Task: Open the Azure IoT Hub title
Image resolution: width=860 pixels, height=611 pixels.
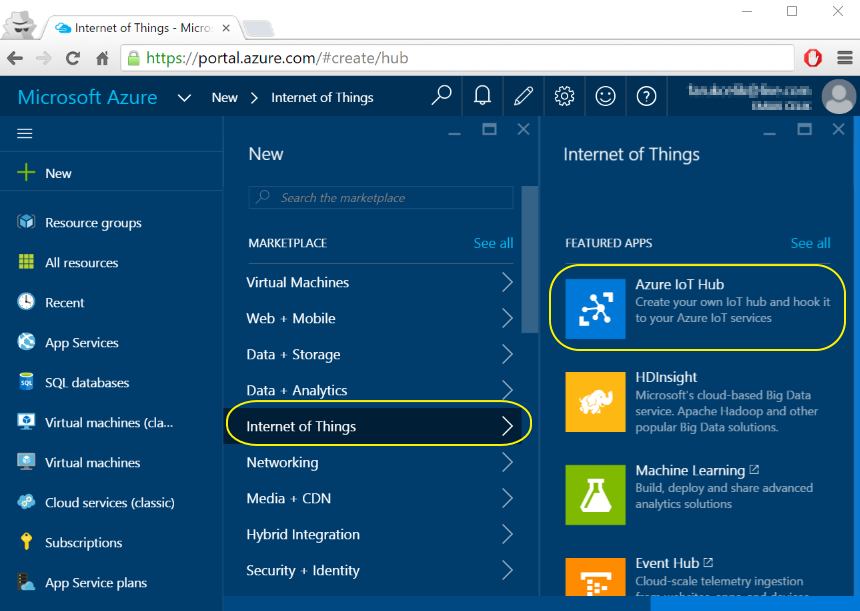Action: point(680,284)
